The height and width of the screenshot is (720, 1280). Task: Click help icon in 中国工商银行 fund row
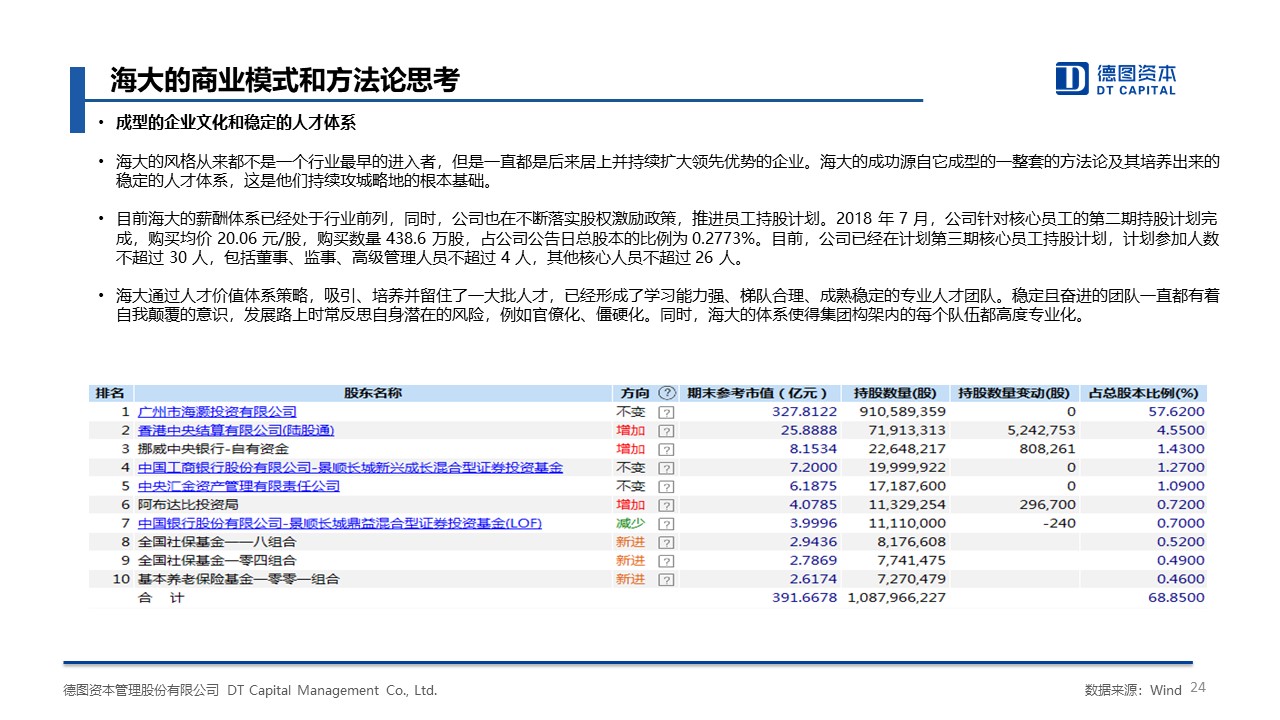(x=667, y=468)
